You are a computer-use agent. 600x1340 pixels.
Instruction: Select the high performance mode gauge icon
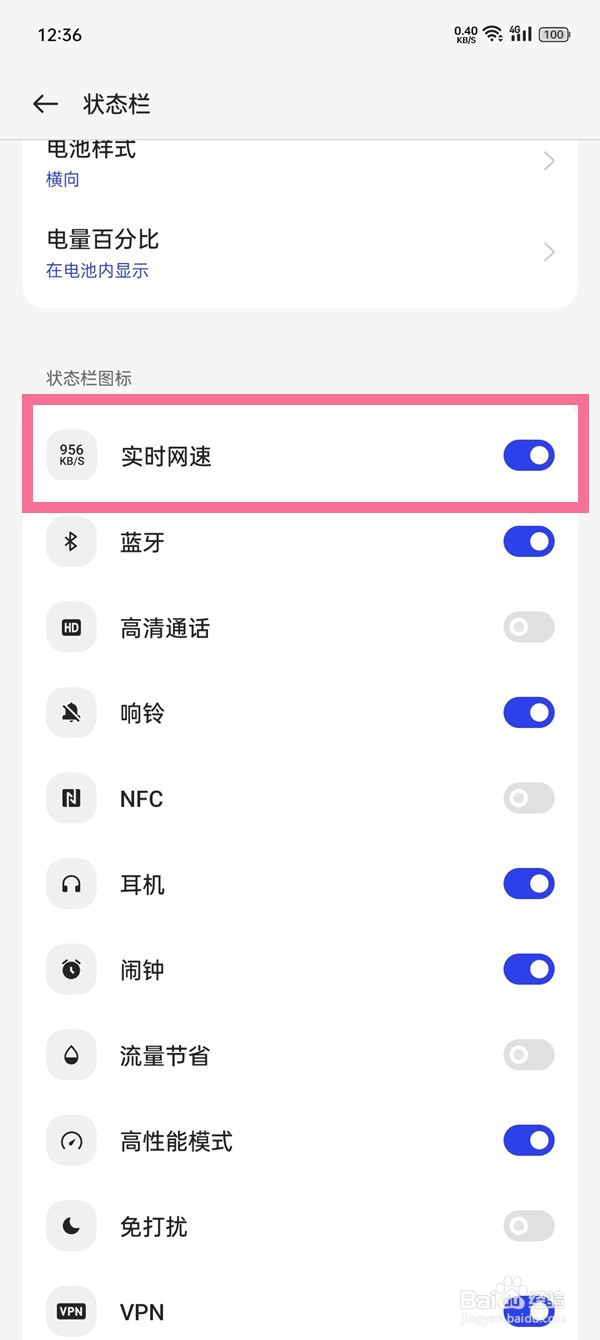click(x=71, y=1140)
